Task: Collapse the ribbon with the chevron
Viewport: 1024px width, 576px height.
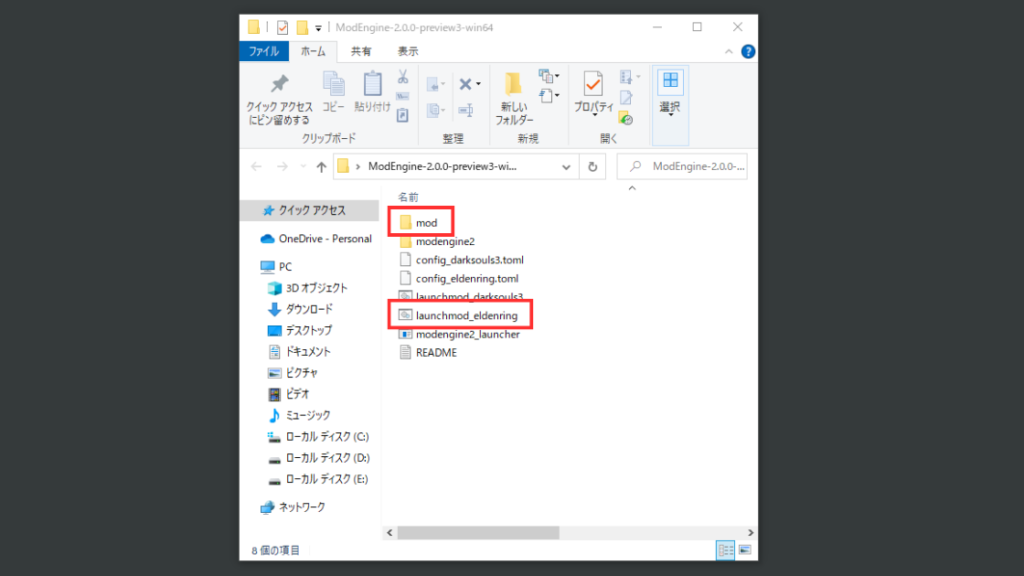Action: coord(729,52)
